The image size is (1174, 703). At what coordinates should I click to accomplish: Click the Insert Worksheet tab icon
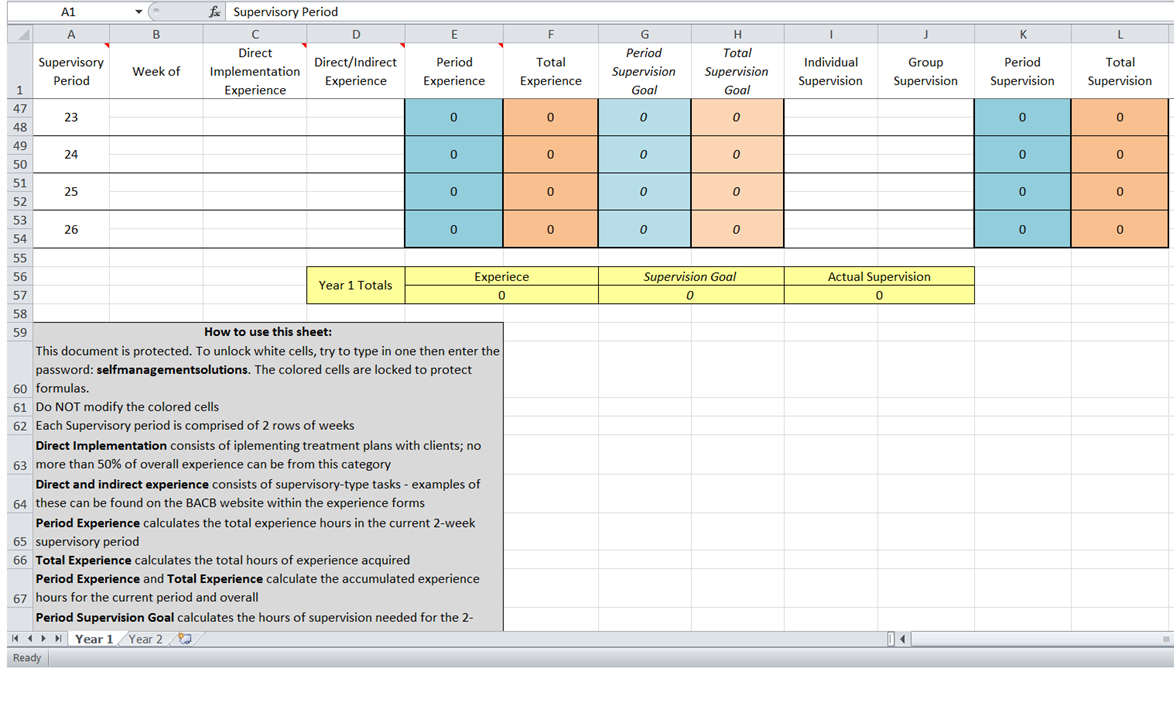(x=184, y=639)
